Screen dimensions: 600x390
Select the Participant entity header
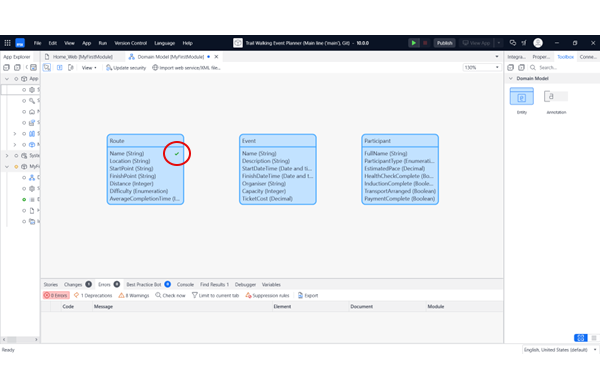pyautogui.click(x=400, y=141)
